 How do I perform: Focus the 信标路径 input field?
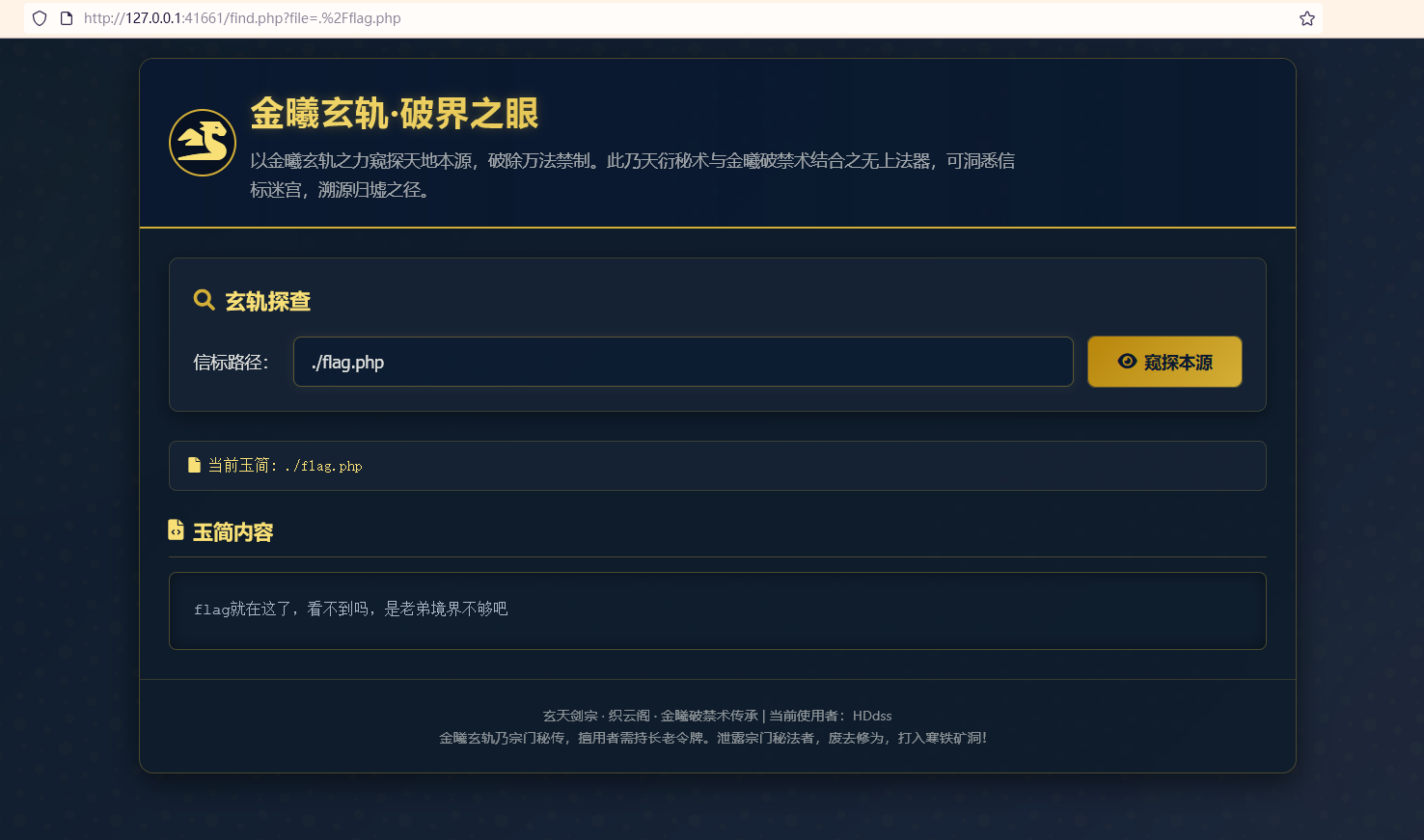682,362
